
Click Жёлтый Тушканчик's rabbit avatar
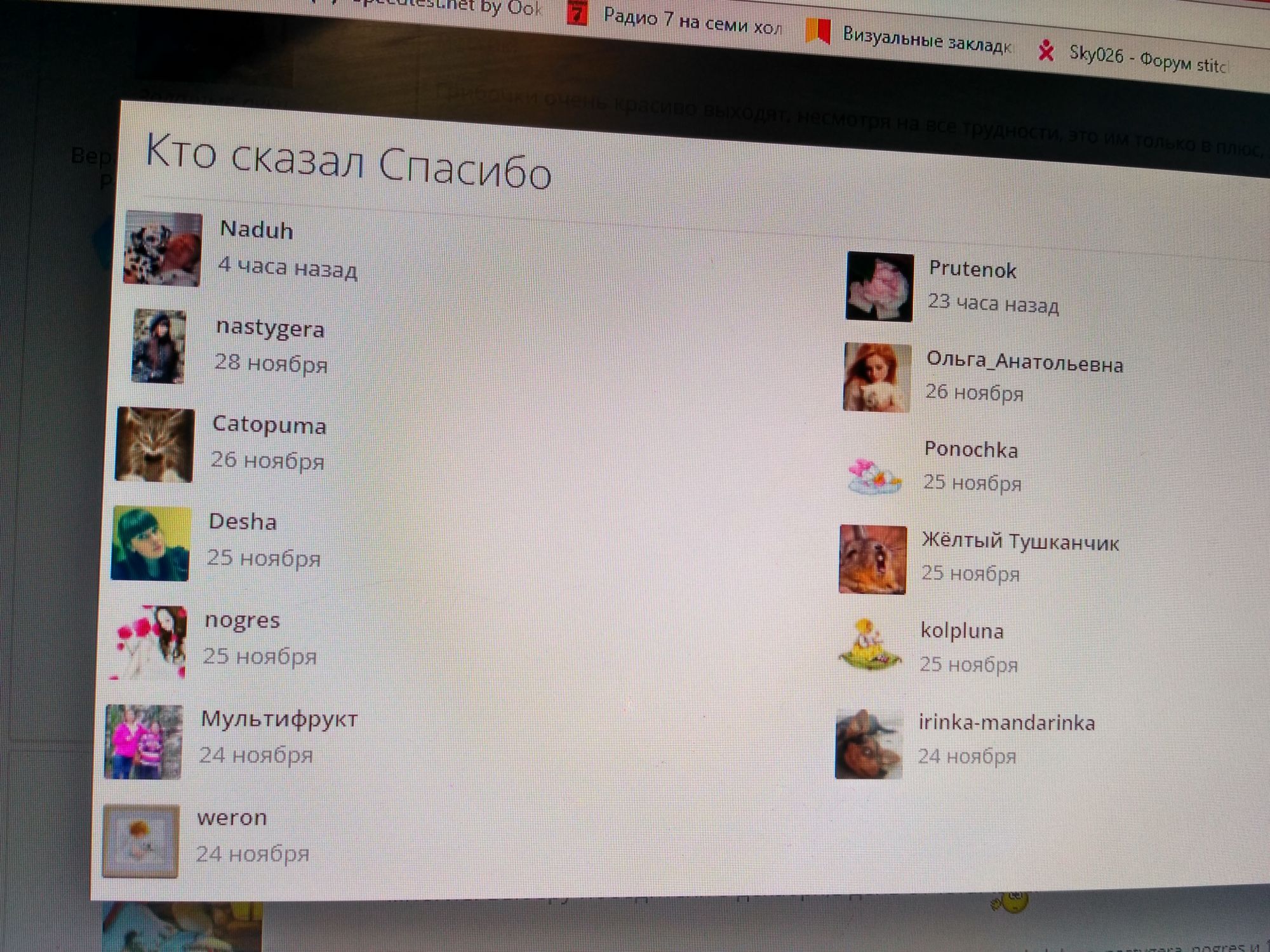(872, 560)
